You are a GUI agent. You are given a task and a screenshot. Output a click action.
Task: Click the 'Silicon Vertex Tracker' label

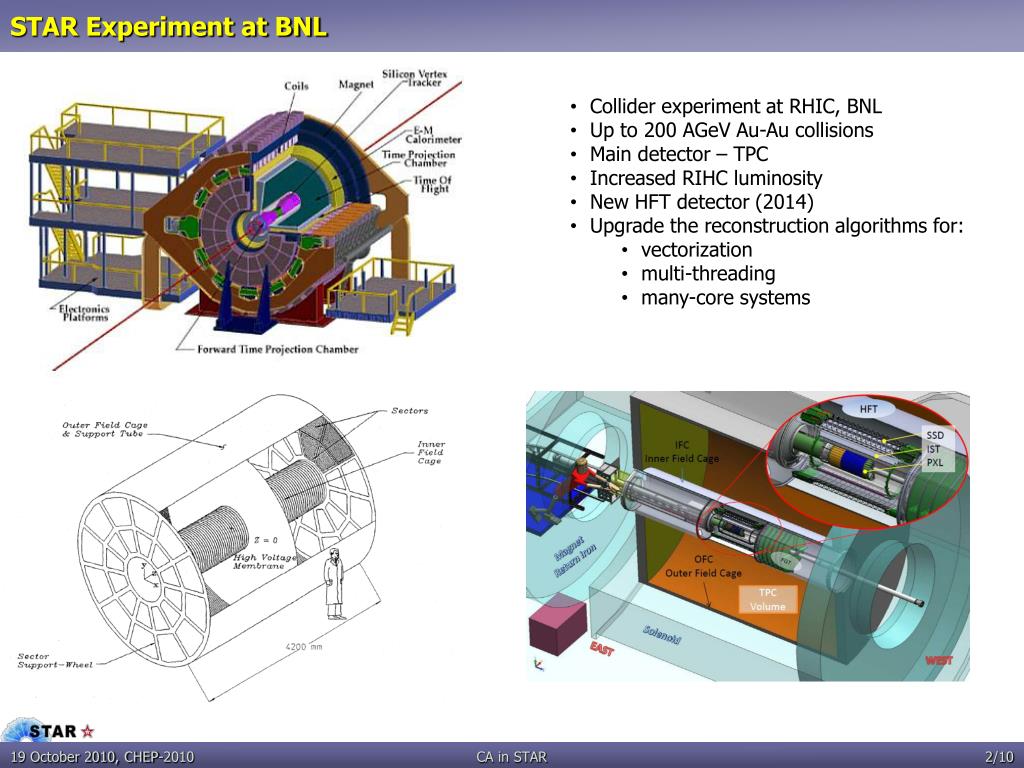pos(415,78)
